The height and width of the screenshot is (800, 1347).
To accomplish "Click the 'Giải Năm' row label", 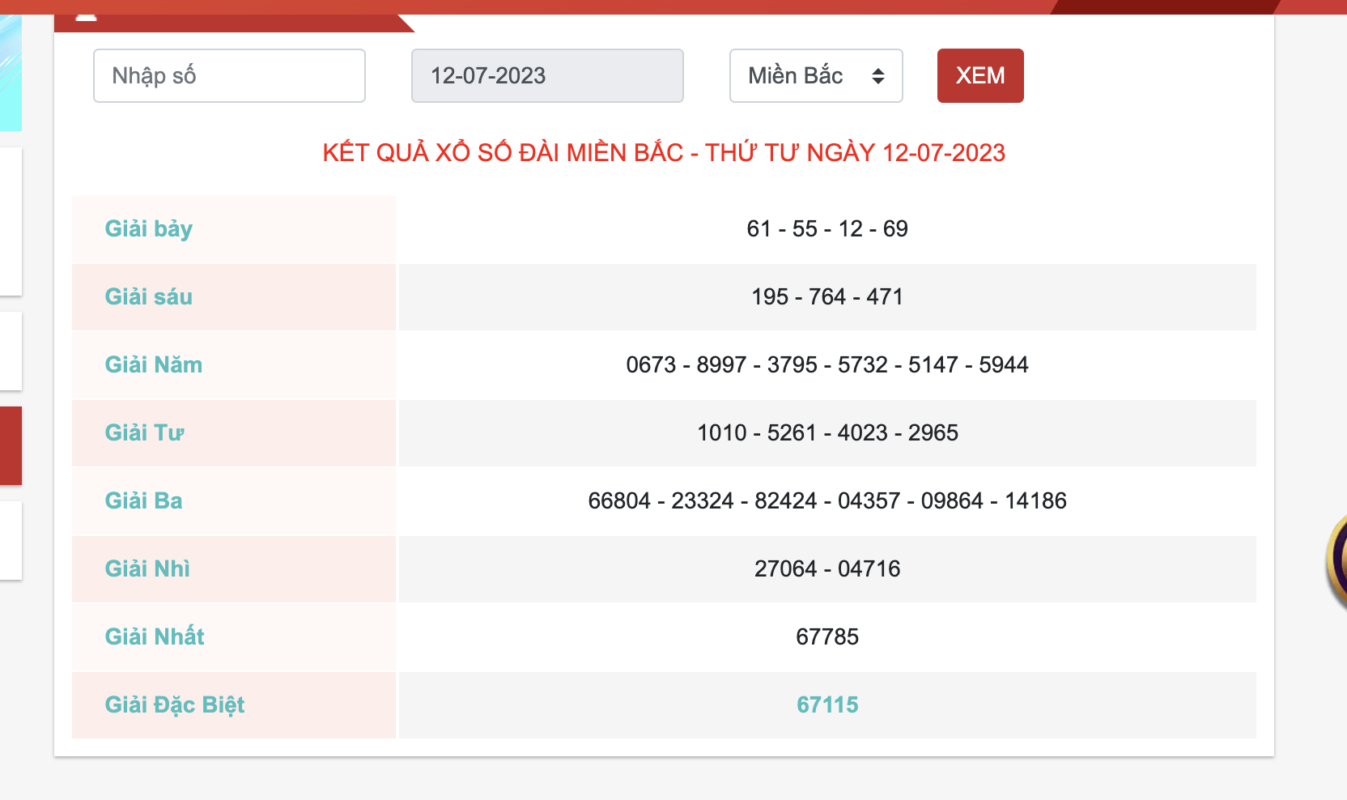I will (x=154, y=365).
